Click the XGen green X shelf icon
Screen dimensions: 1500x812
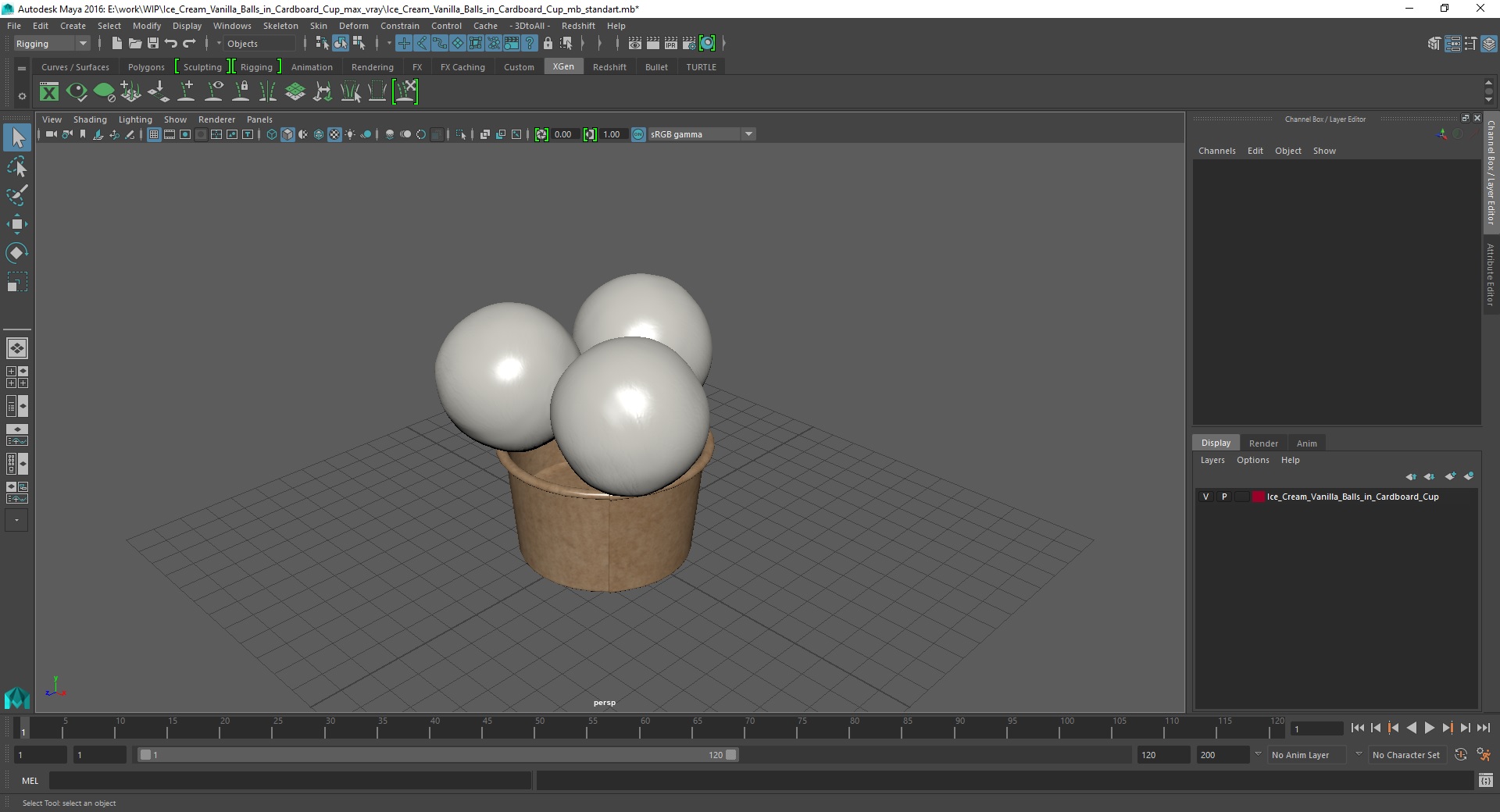pos(49,92)
